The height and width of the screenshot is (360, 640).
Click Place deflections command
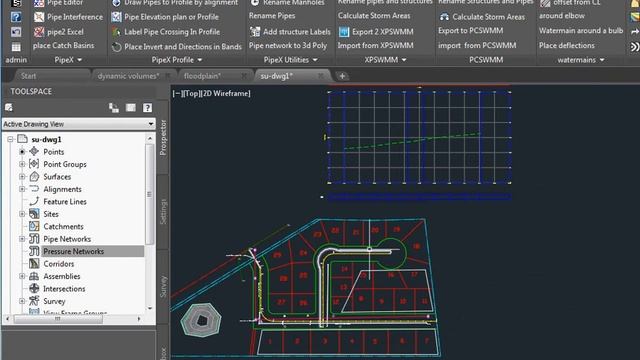click(x=567, y=45)
